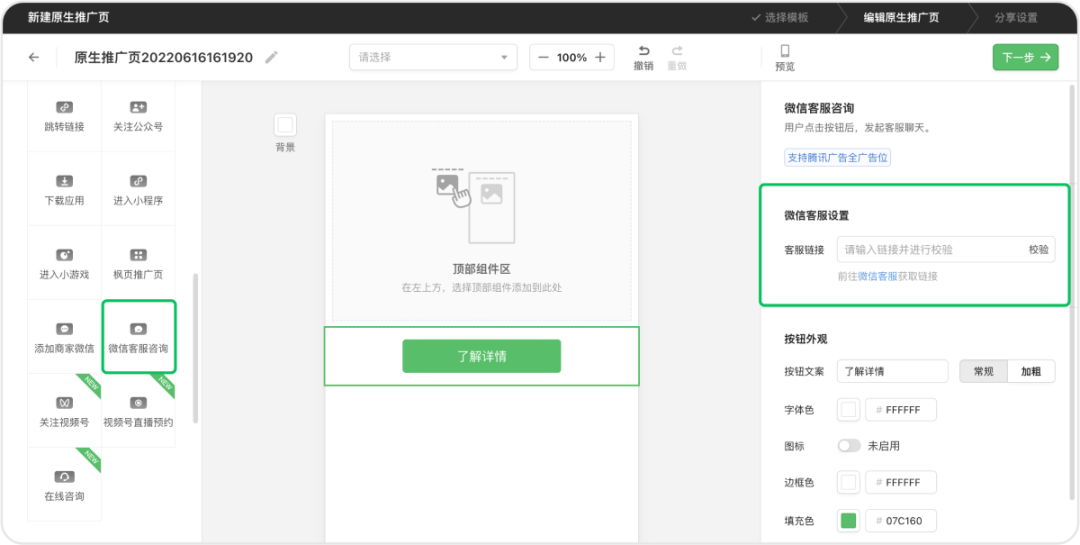This screenshot has width=1080, height=545.
Task: Click the pencil icon to rename the page
Action: (272, 57)
